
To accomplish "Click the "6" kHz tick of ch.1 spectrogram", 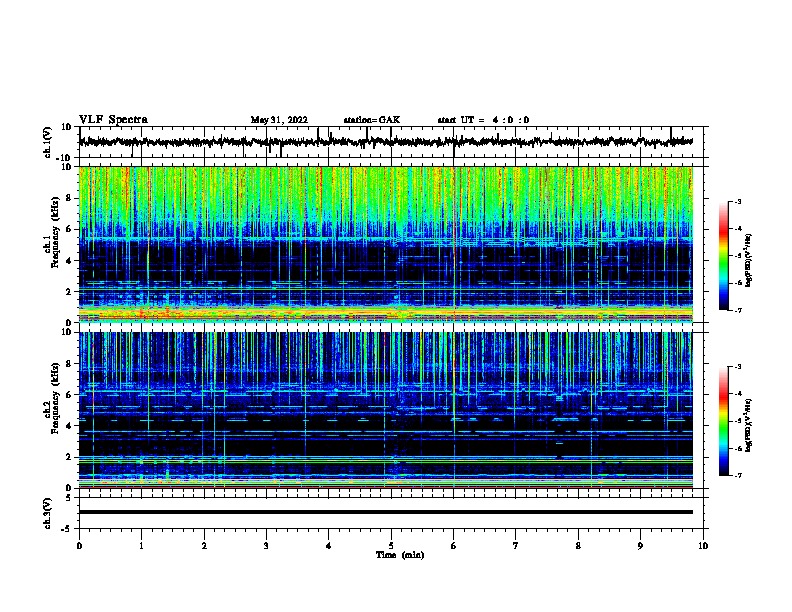I will tap(69, 229).
